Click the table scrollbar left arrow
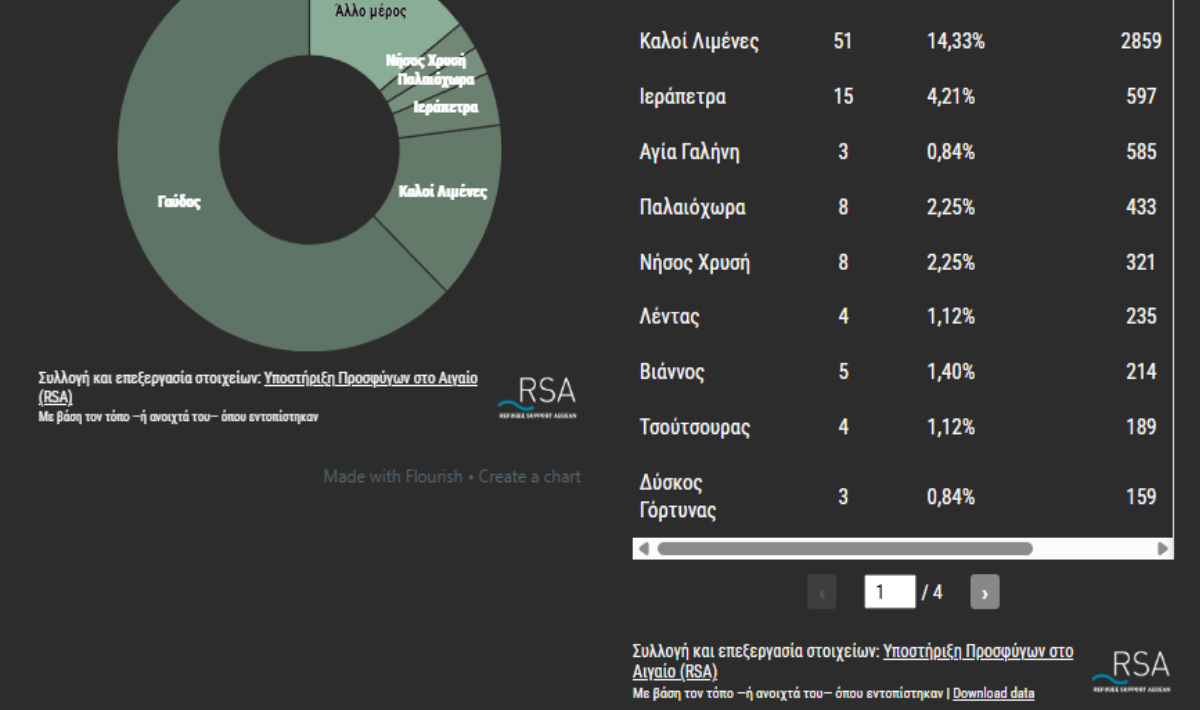Viewport: 1200px width, 710px height. [643, 549]
